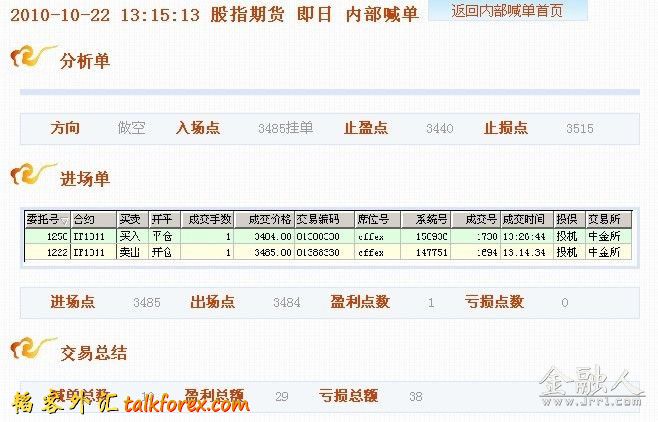The height and width of the screenshot is (422, 658).
Task: Sort by the 委托号 column arrow
Action: (x=64, y=221)
